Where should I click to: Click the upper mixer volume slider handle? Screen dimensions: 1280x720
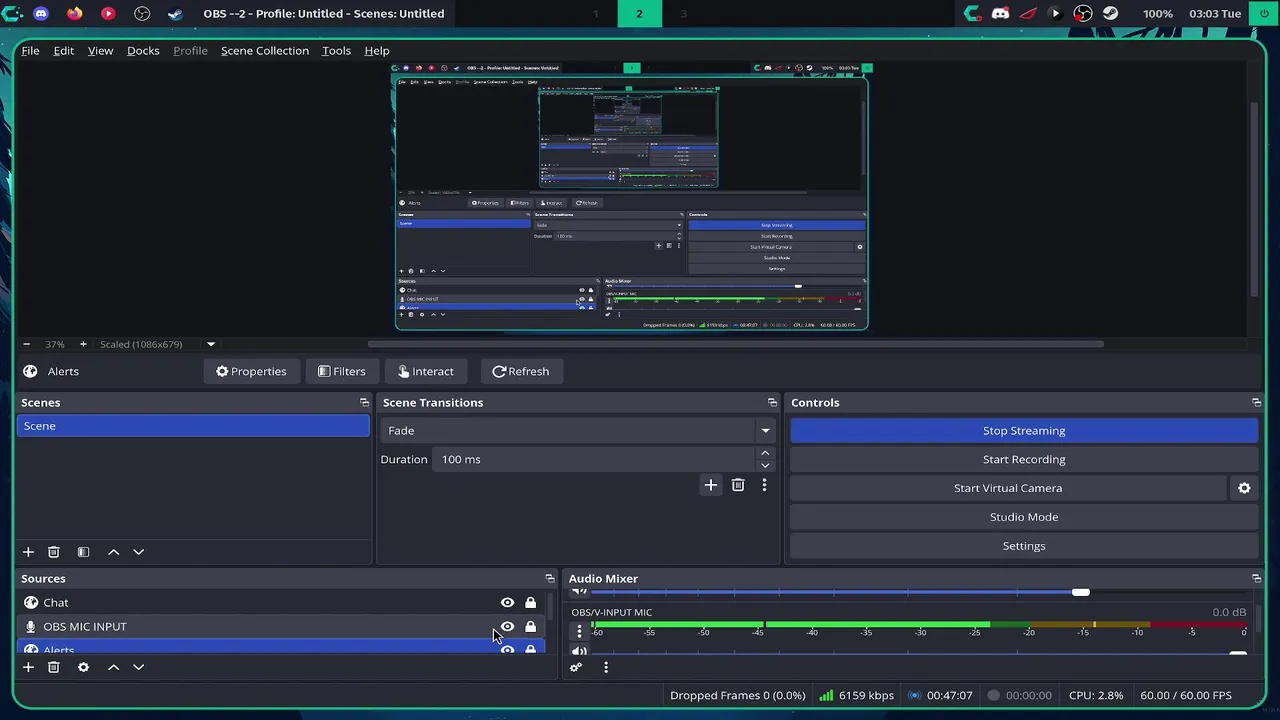click(1081, 593)
